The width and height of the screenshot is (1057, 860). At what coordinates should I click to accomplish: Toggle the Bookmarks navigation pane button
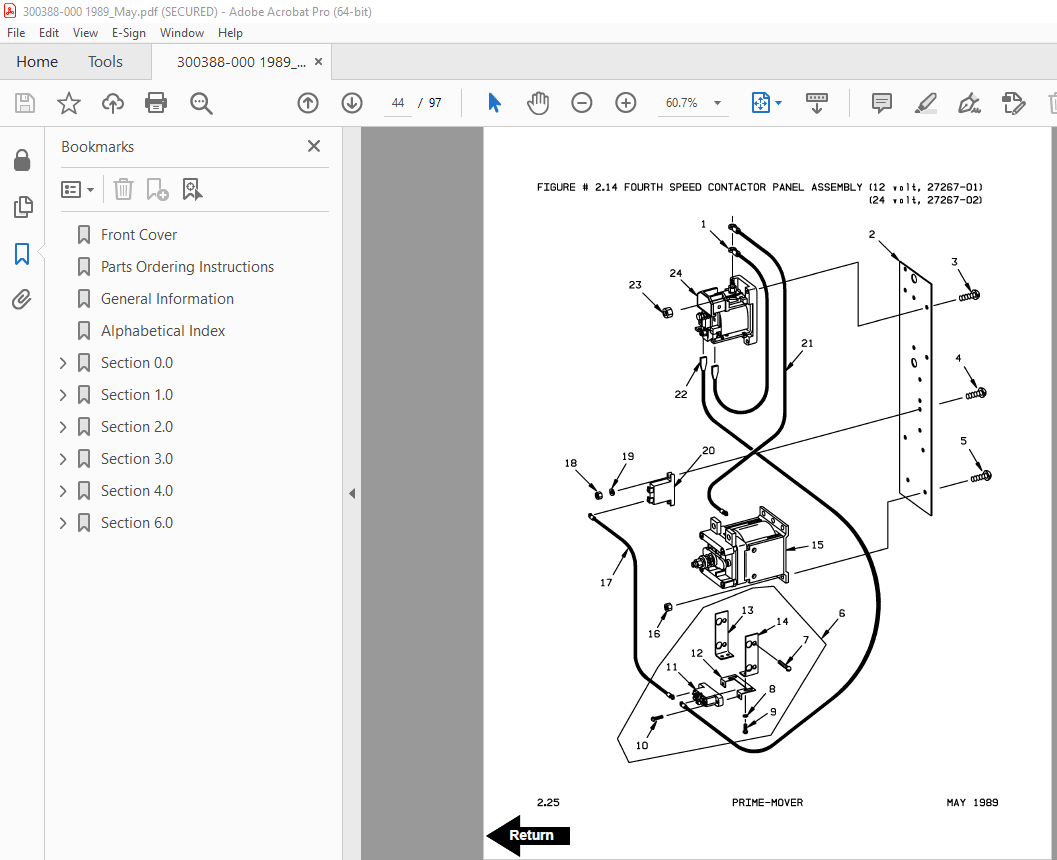(22, 254)
